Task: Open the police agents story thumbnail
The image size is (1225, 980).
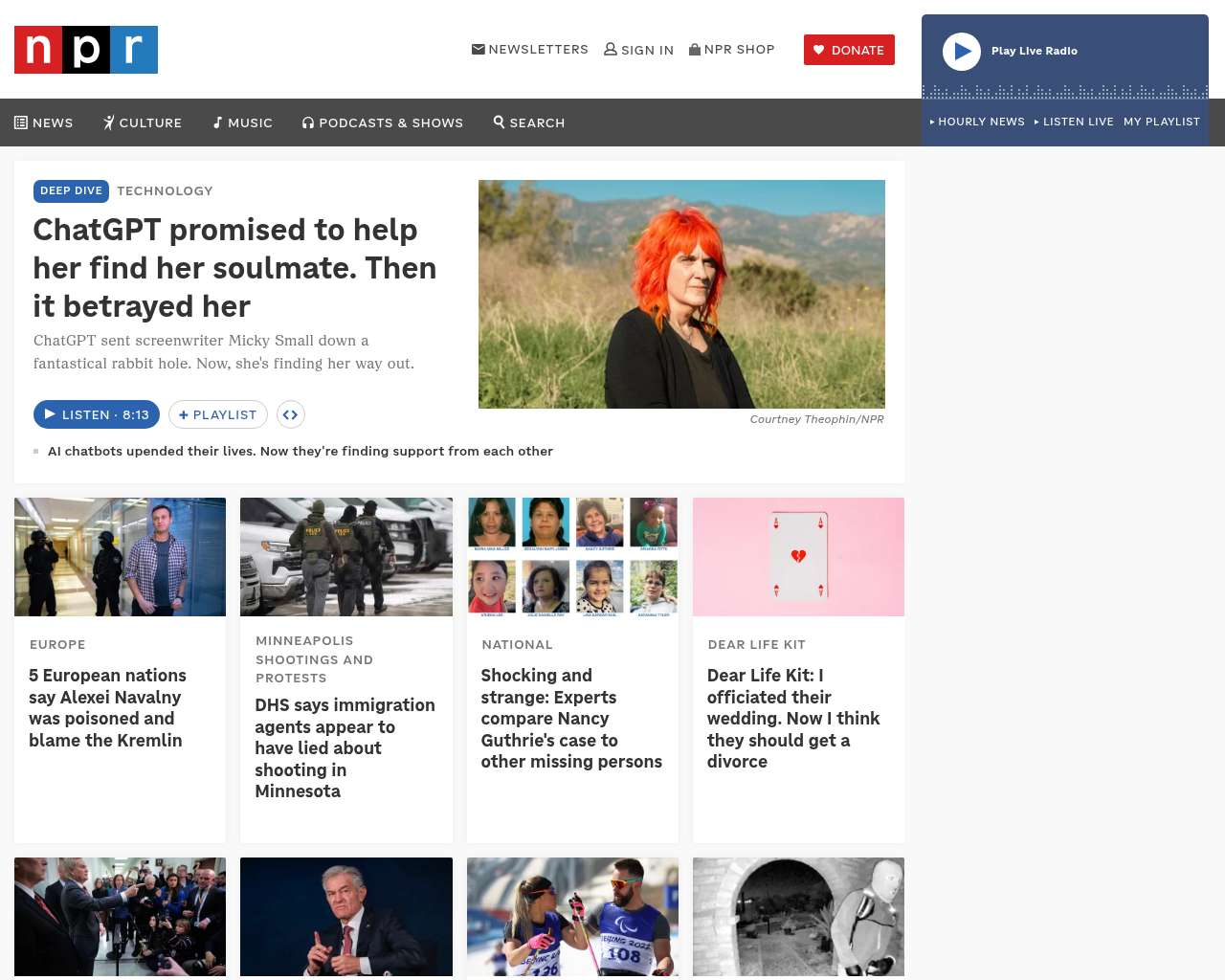Action: tap(346, 557)
